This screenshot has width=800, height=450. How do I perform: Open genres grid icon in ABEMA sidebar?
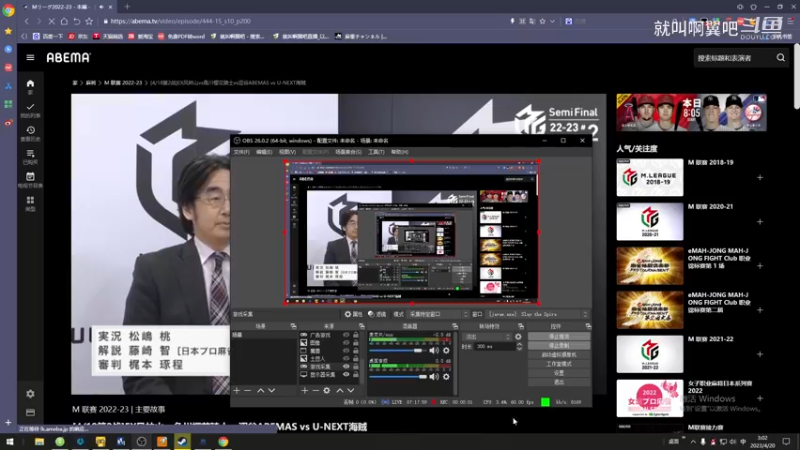click(30, 203)
